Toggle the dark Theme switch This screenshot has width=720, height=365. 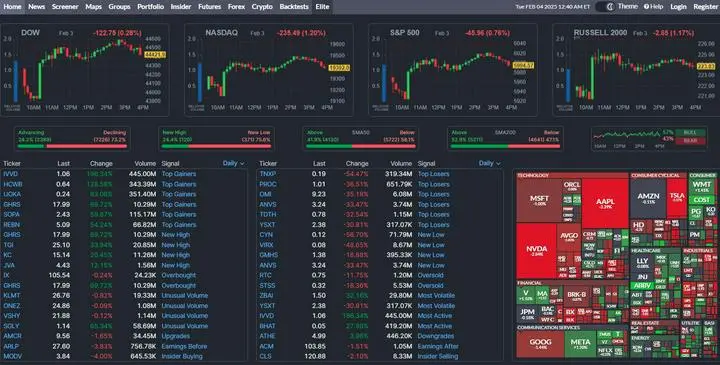(605, 6)
